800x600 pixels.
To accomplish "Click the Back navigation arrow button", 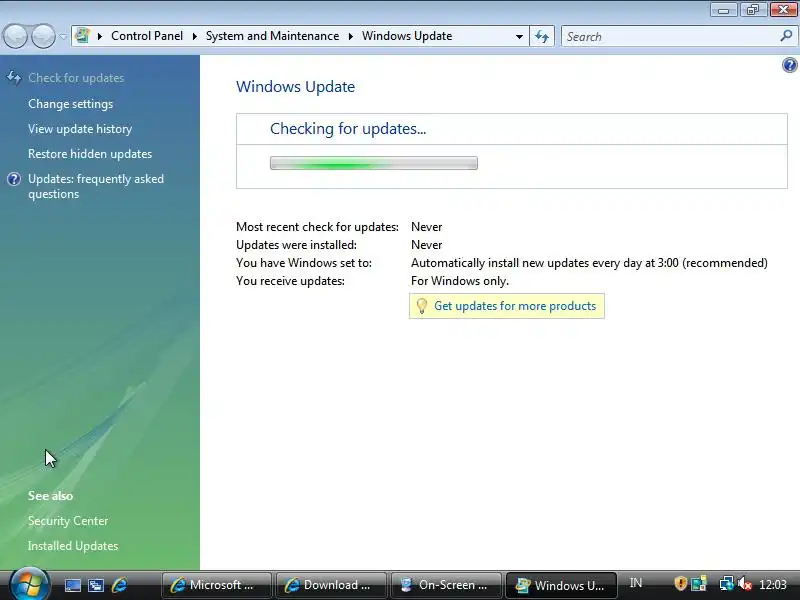I will pos(15,37).
